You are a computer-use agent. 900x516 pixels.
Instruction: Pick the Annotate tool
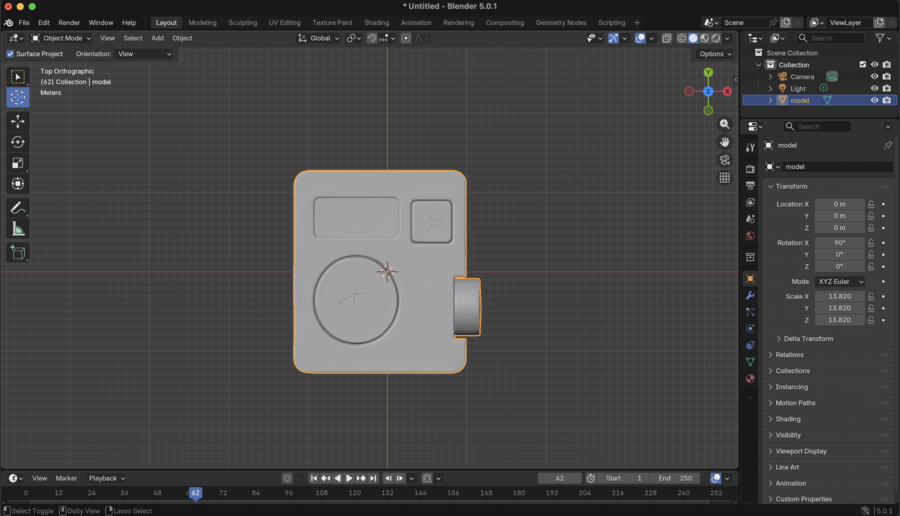pos(18,208)
